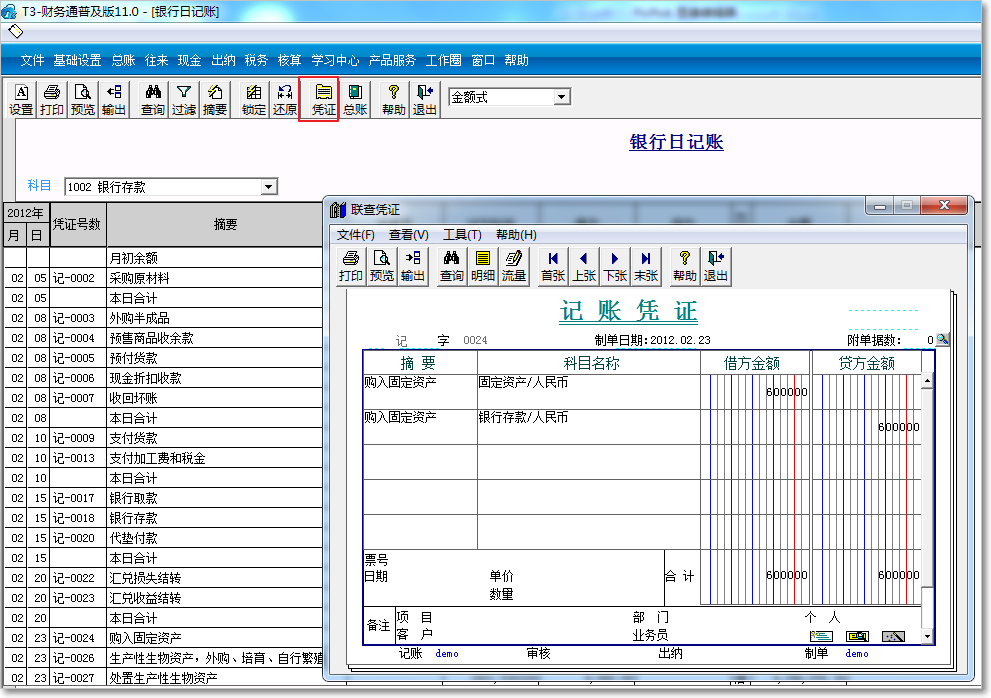Screen dimensions: 991x698
Task: Jump to 末张 last voucher
Action: pos(646,266)
